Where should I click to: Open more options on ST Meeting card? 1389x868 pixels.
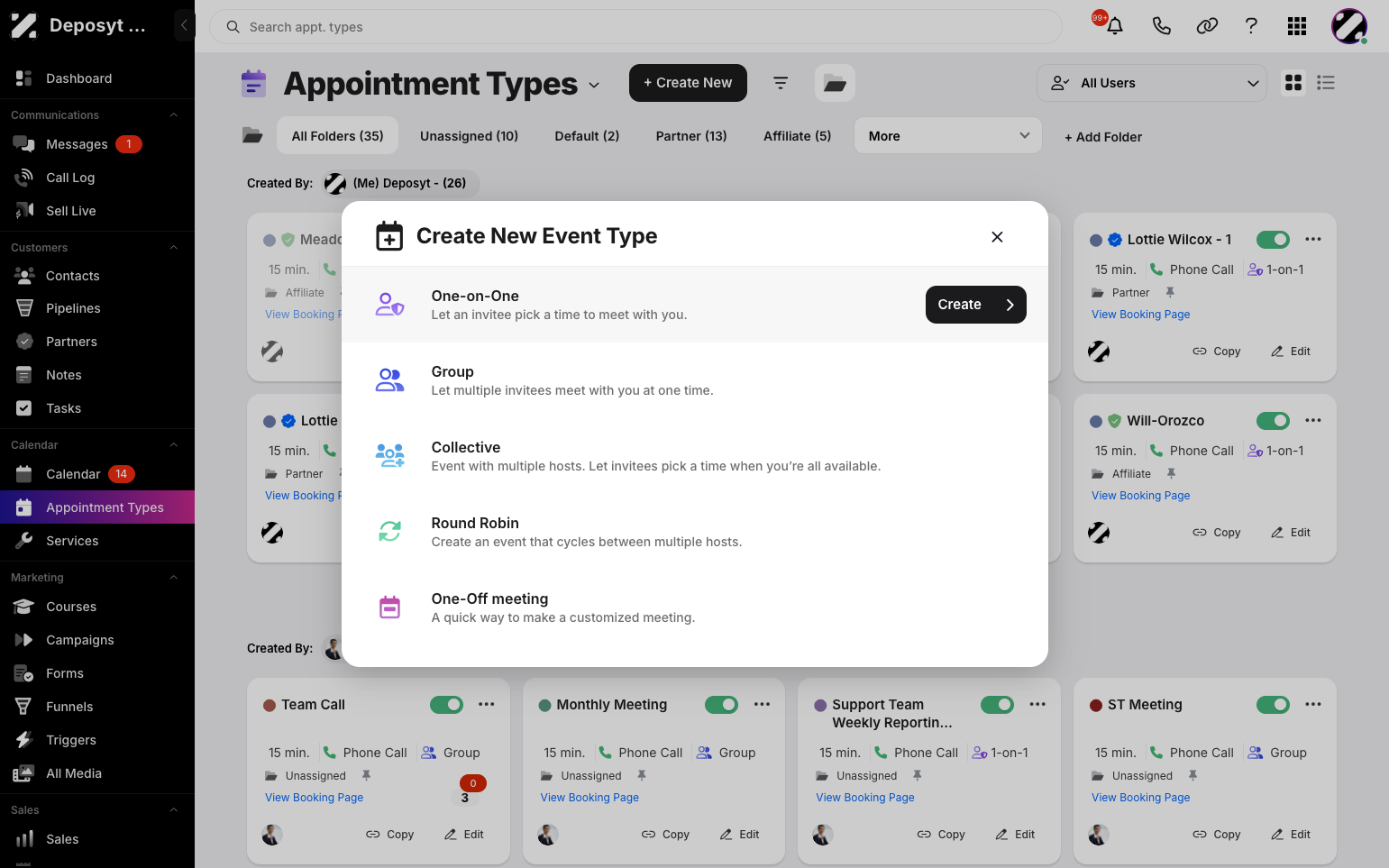click(1313, 704)
